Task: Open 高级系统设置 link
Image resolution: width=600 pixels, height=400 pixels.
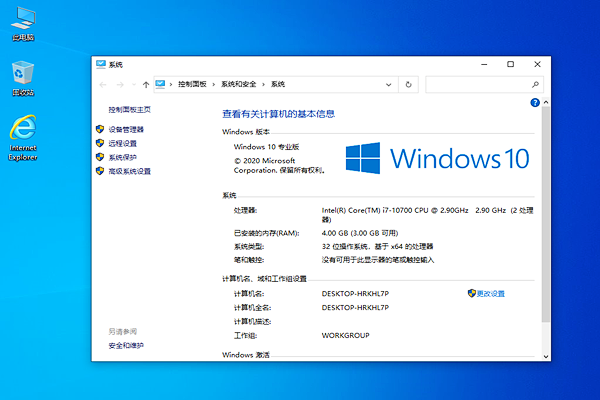Action: pyautogui.click(x=129, y=171)
